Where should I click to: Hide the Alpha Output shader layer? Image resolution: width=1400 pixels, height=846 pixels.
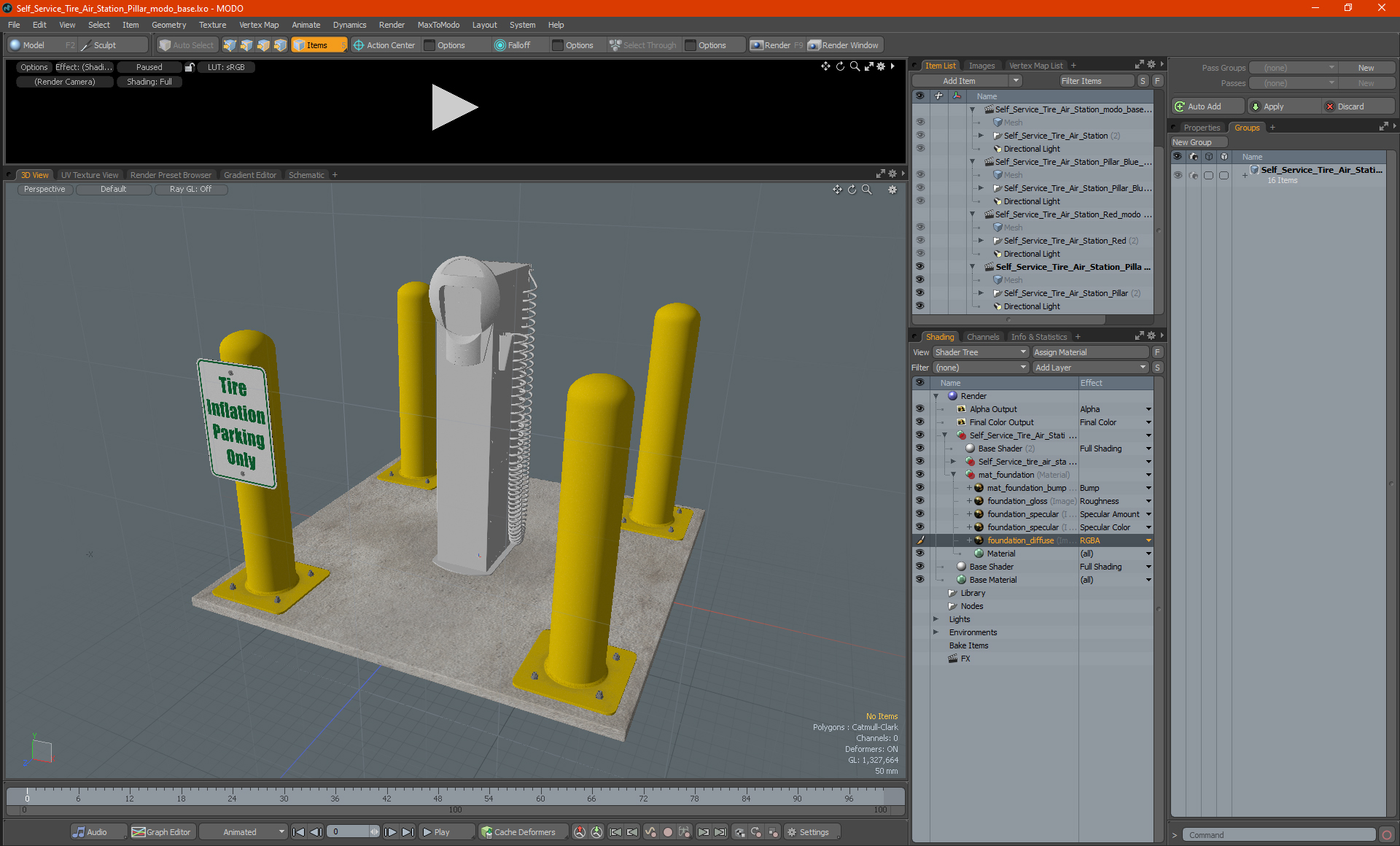pyautogui.click(x=919, y=409)
